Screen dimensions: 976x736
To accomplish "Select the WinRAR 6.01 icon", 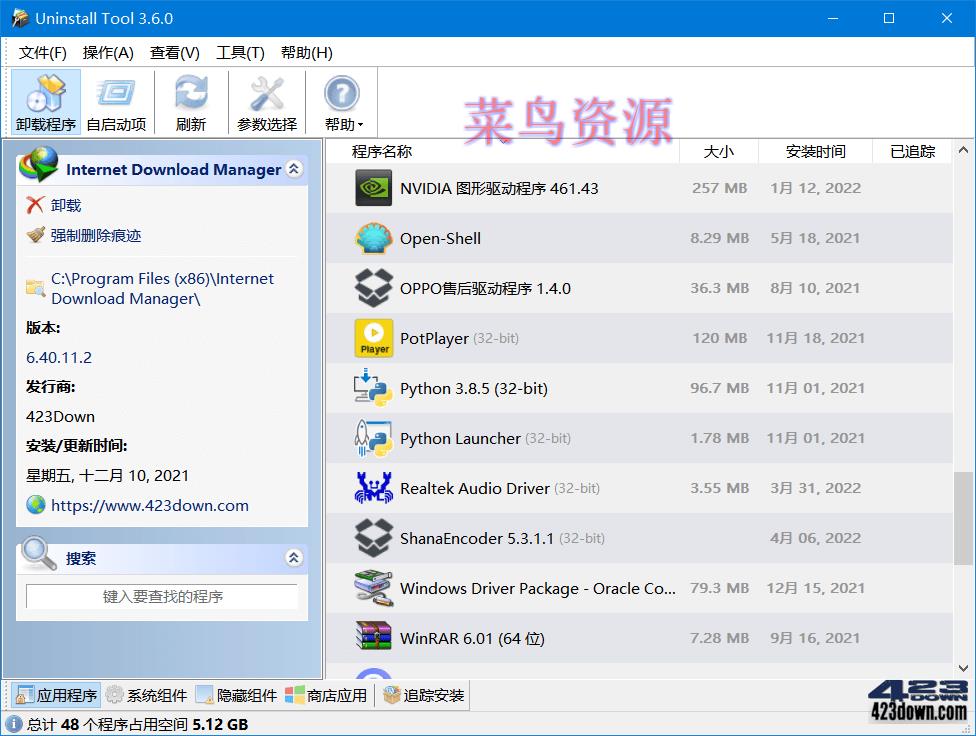I will click(372, 638).
